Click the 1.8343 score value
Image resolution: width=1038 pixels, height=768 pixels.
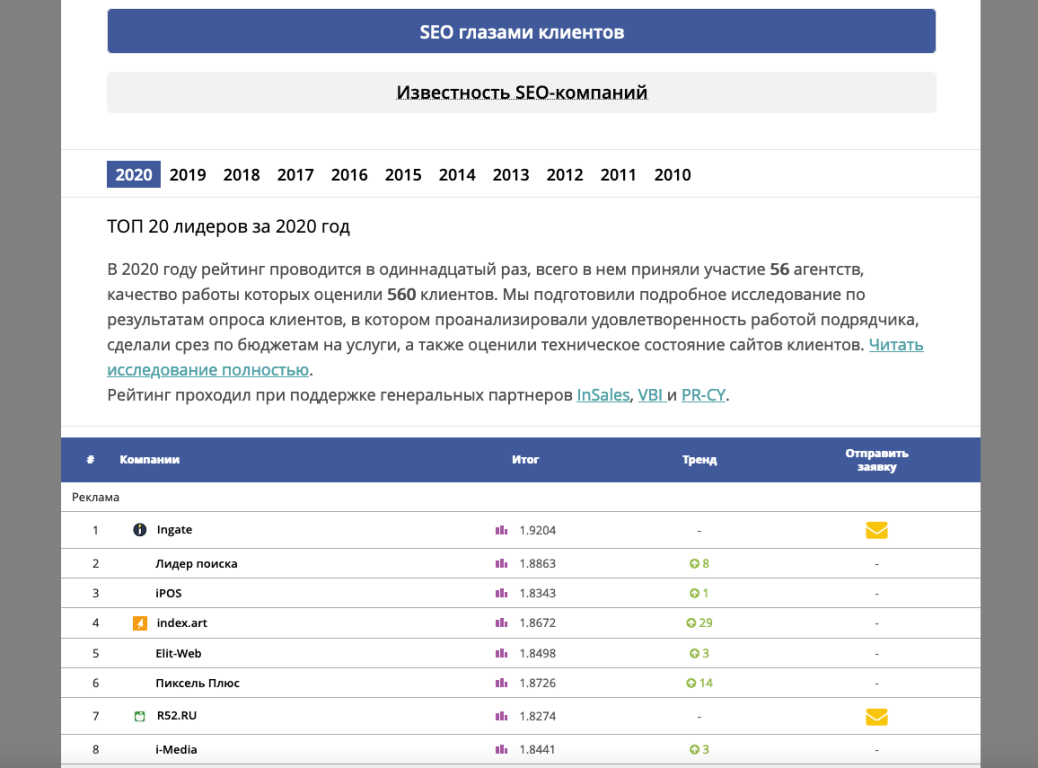(538, 593)
